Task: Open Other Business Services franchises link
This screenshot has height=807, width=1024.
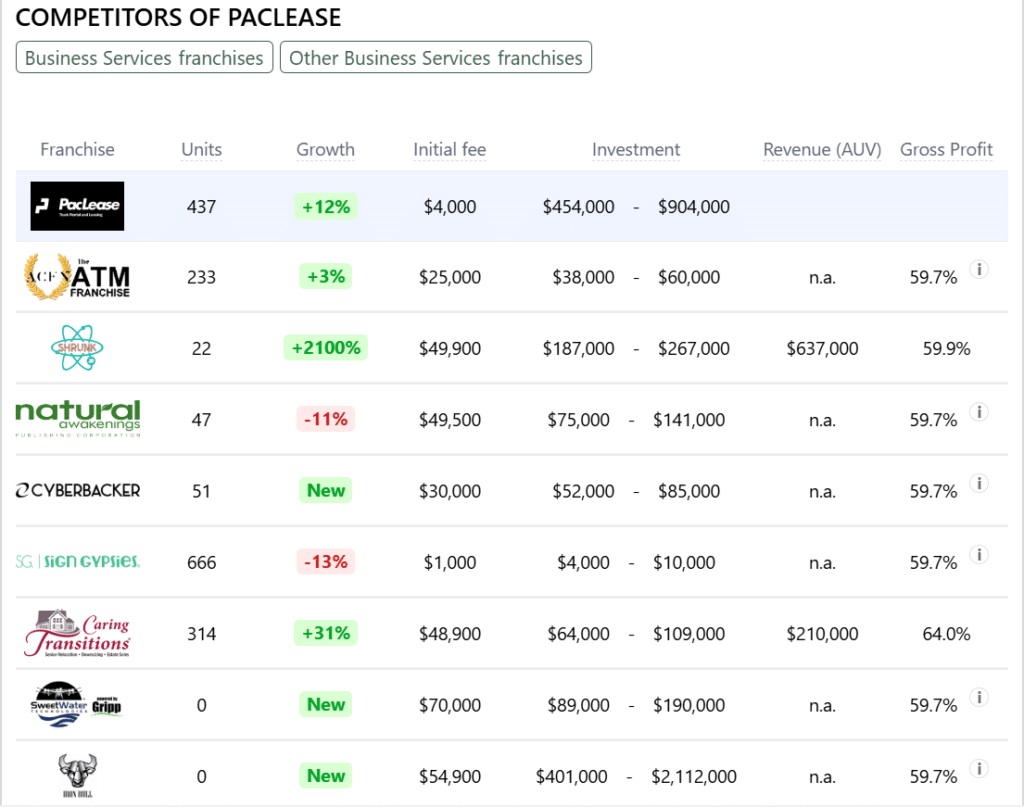Action: tap(436, 57)
